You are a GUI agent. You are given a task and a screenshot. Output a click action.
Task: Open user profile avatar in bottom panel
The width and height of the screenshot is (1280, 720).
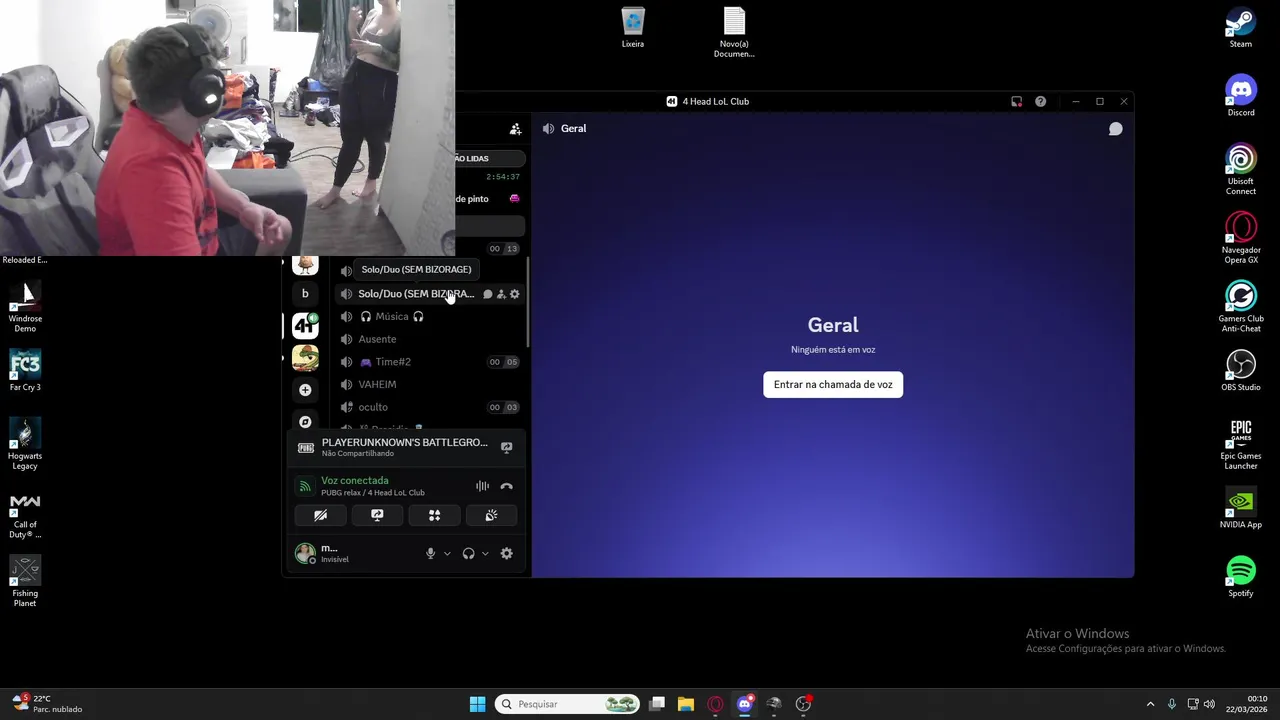(305, 553)
